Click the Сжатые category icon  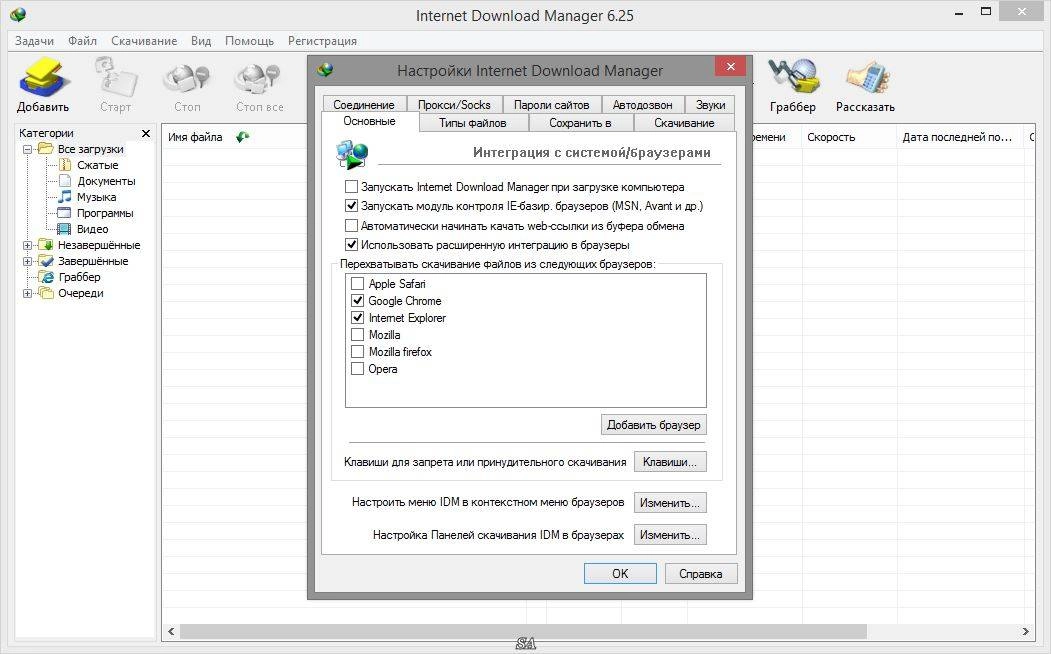(65, 165)
